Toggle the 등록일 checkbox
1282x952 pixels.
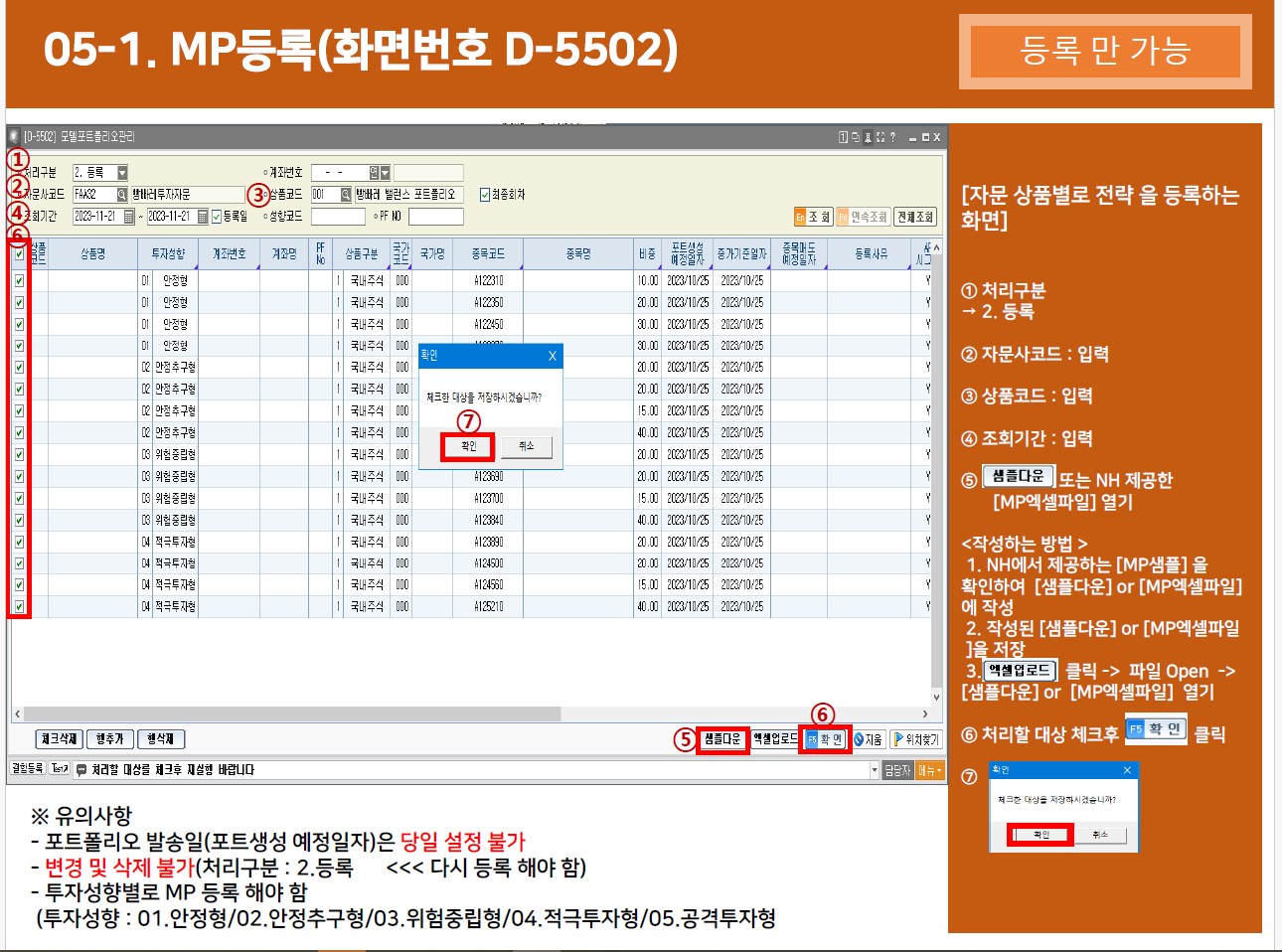click(217, 217)
